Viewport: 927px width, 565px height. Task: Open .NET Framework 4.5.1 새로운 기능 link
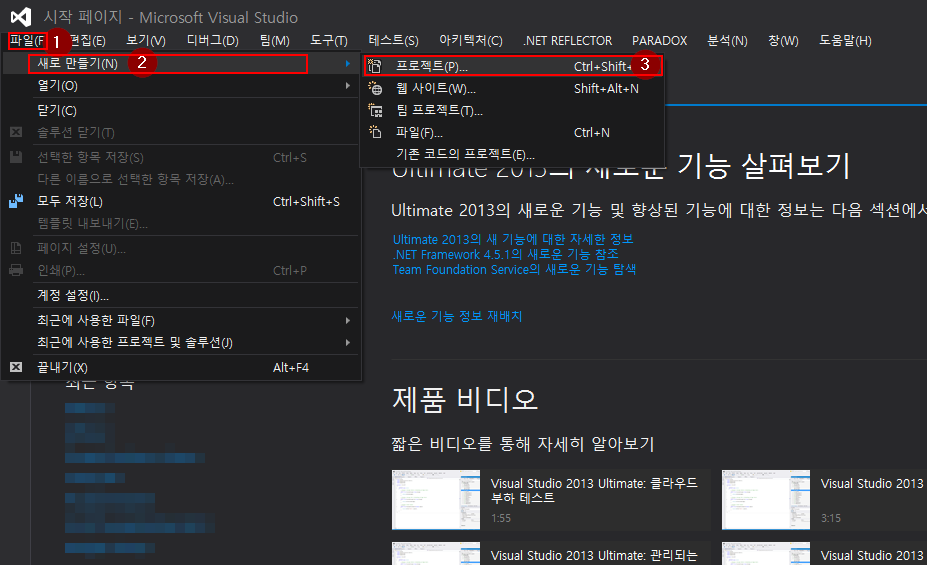coord(505,254)
